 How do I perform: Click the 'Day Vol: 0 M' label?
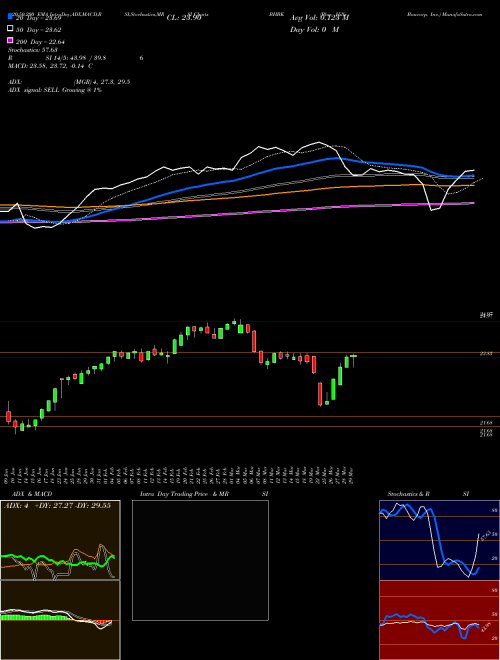[314, 29]
